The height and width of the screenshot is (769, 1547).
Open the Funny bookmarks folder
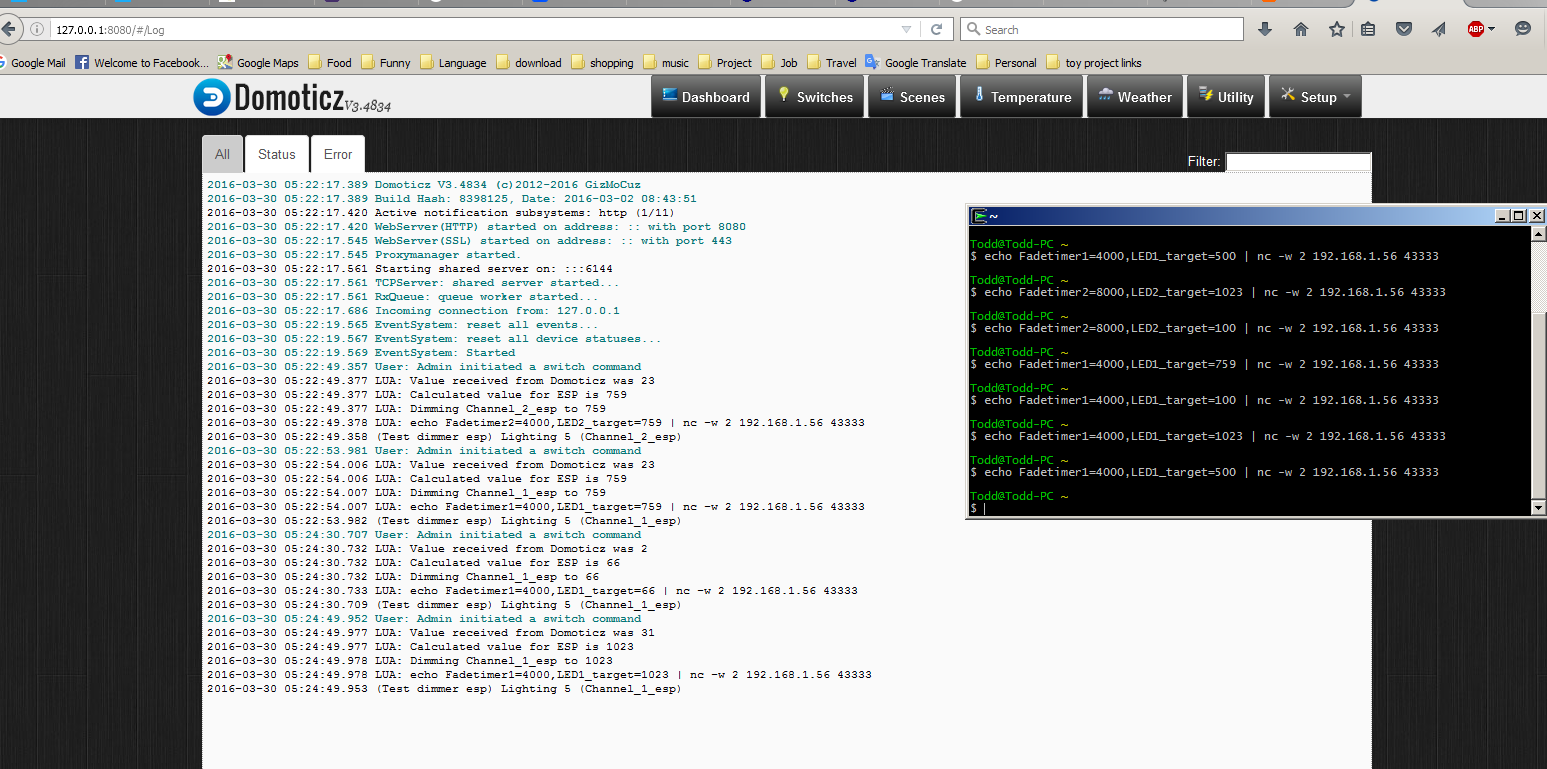385,62
